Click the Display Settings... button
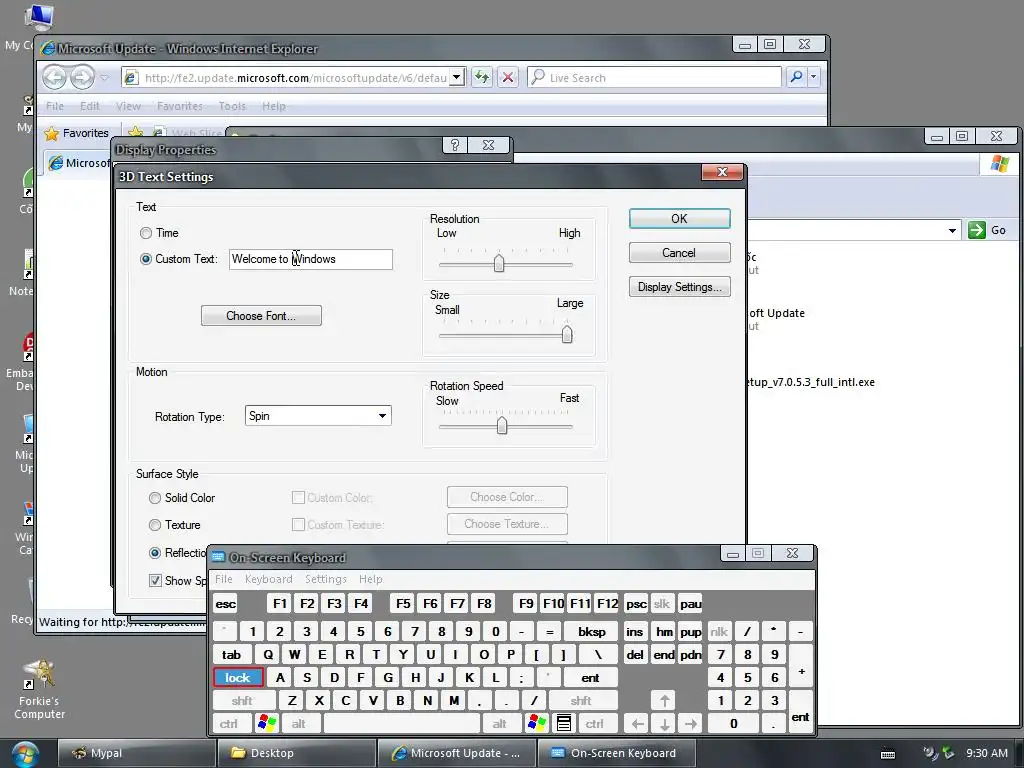The image size is (1024, 768). tap(679, 287)
